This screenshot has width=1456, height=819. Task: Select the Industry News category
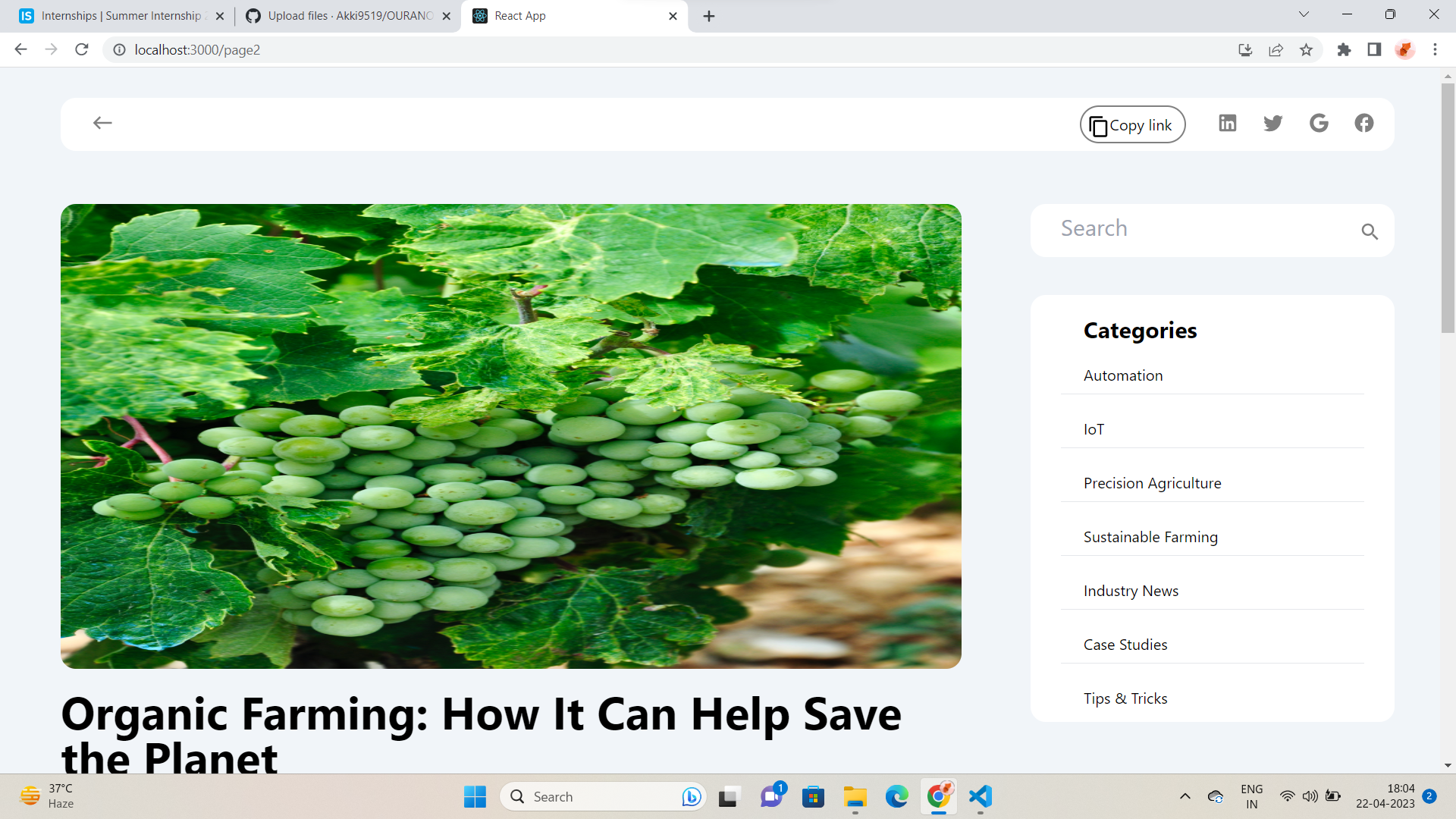click(1131, 591)
